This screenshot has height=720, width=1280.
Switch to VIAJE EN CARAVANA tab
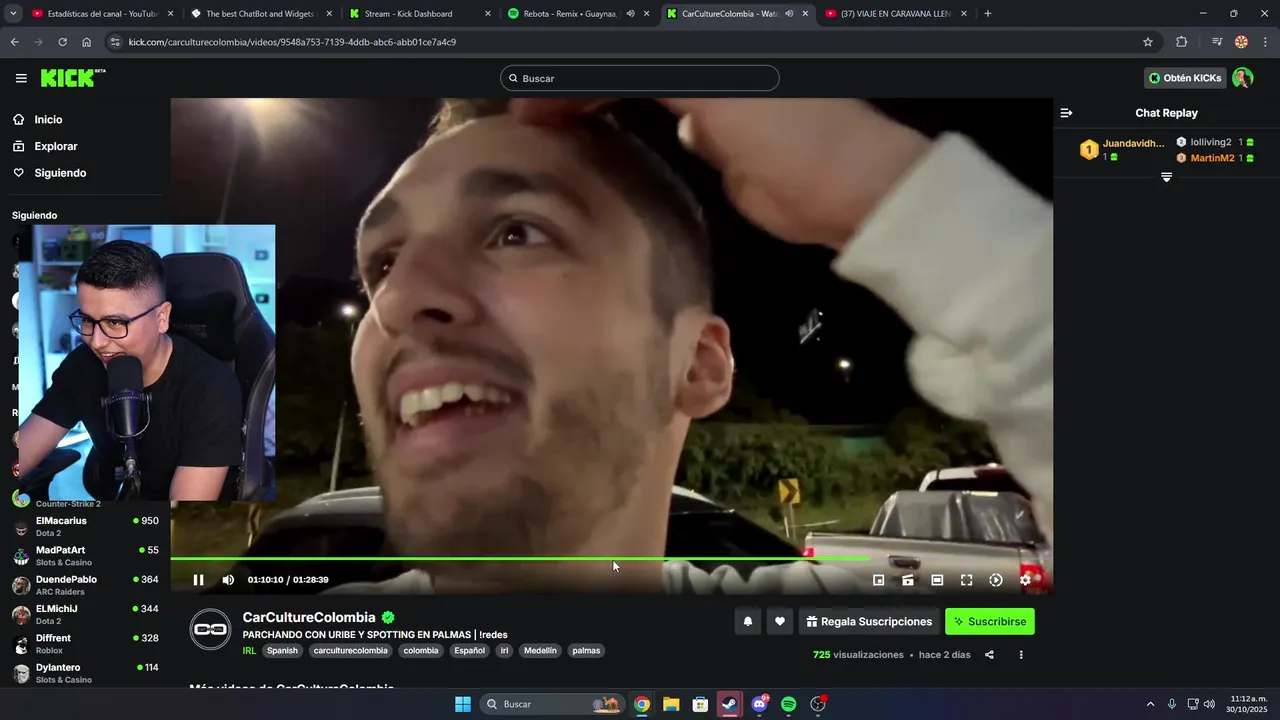coord(895,14)
